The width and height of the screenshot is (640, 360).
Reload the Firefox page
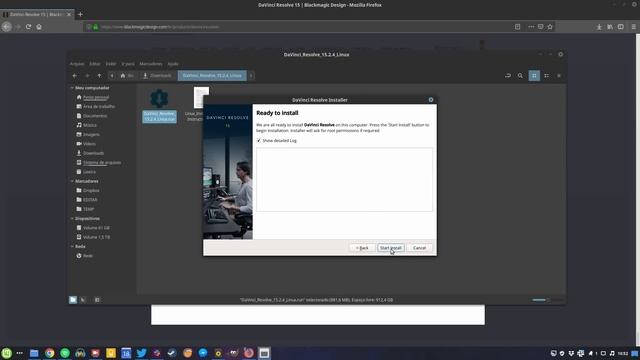coord(28,27)
